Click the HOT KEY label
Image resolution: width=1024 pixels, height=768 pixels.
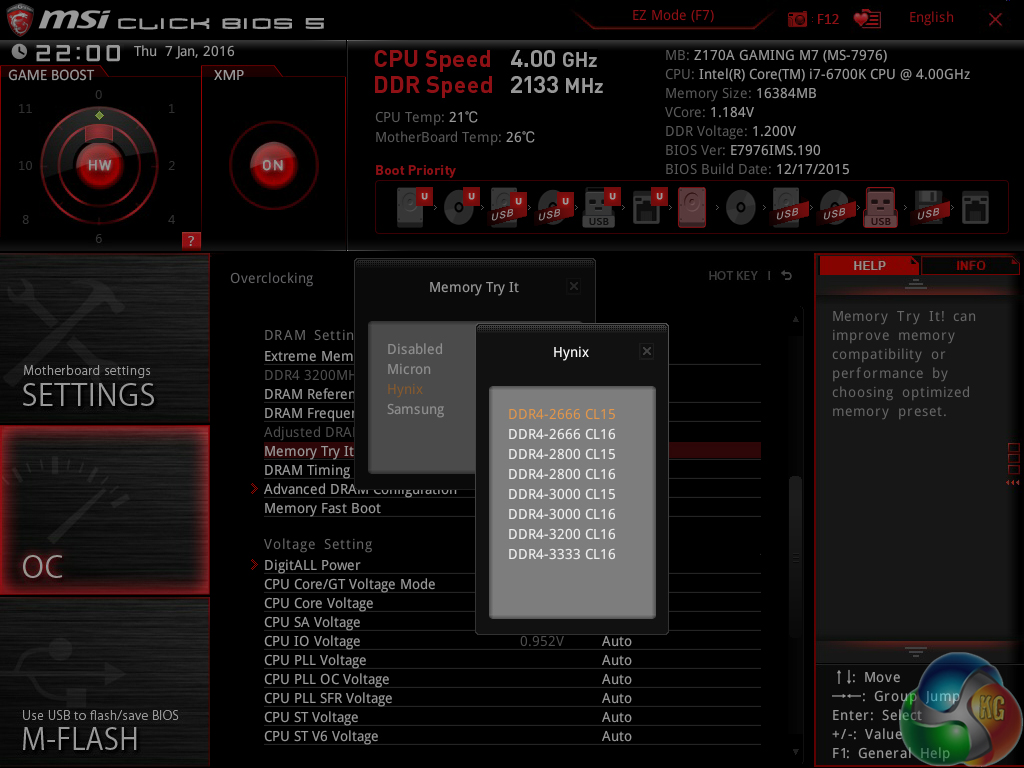click(733, 276)
